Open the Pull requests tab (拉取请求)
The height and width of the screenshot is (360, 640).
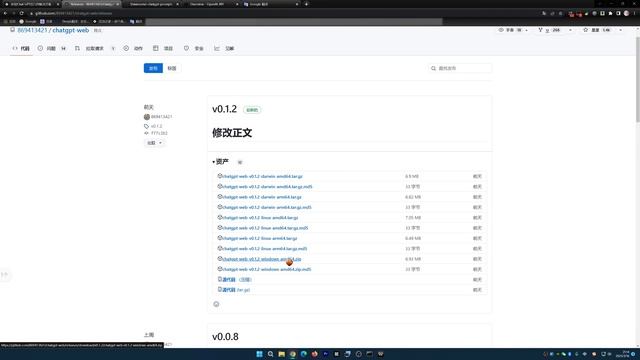[x=95, y=48]
